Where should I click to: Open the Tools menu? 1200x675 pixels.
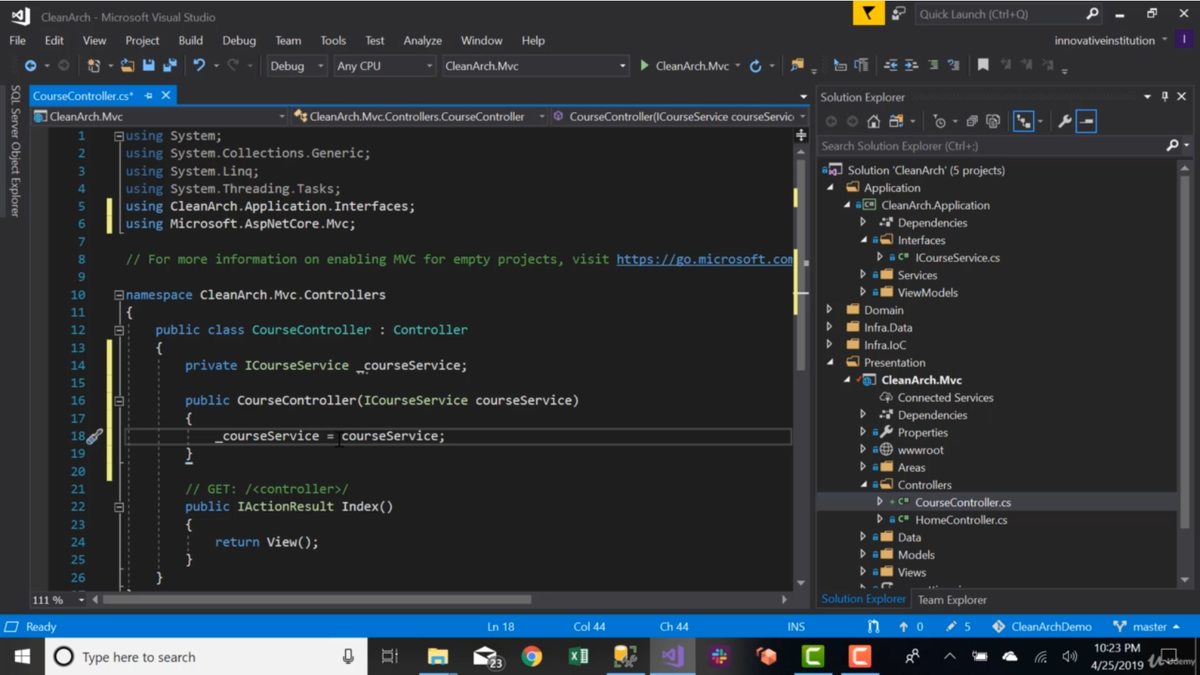(x=333, y=40)
